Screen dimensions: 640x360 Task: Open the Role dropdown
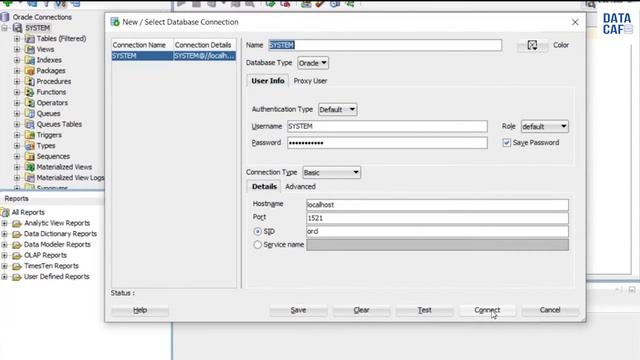544,127
